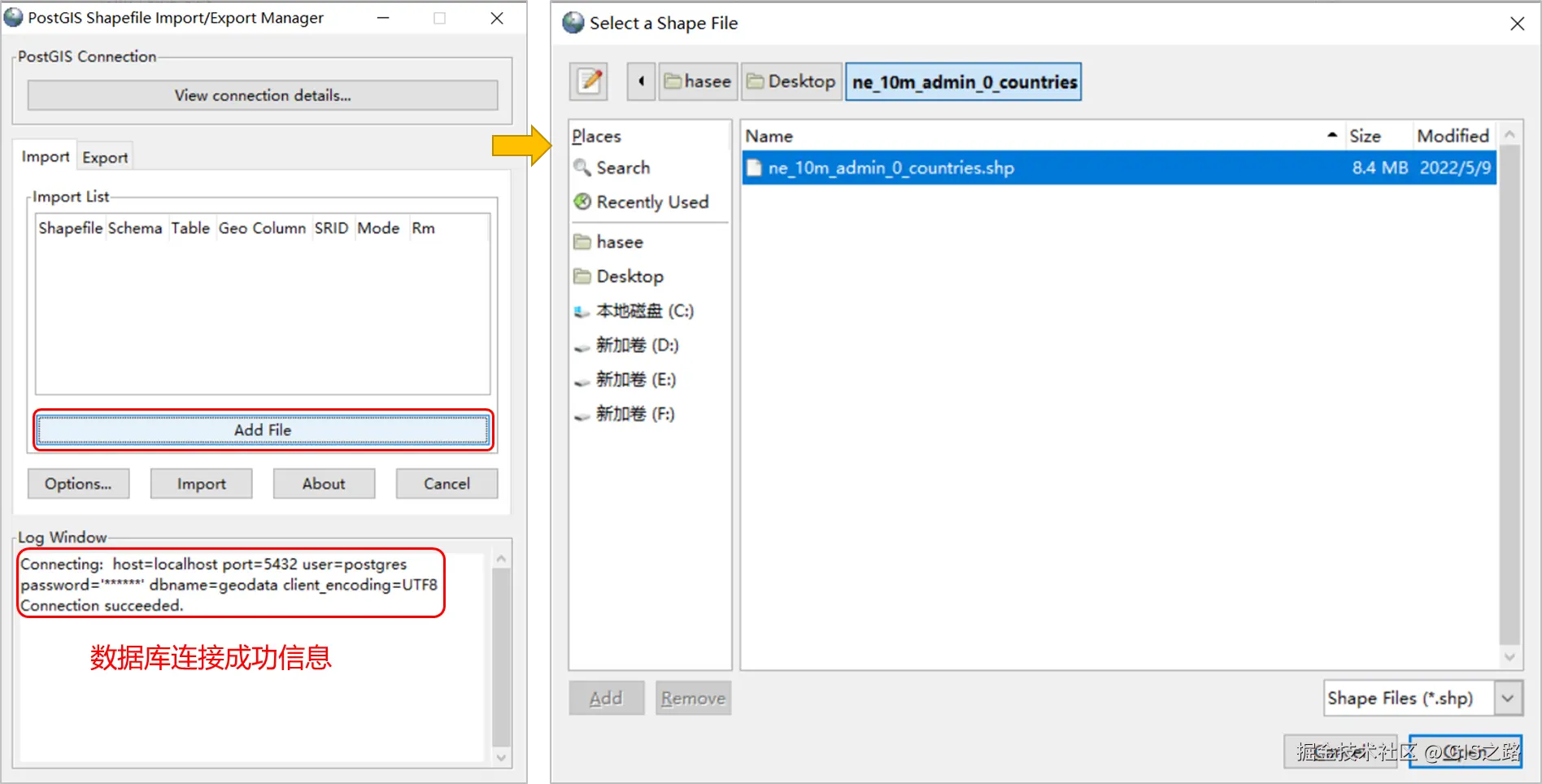The width and height of the screenshot is (1542, 784).
Task: Click the Import button
Action: pos(201,483)
